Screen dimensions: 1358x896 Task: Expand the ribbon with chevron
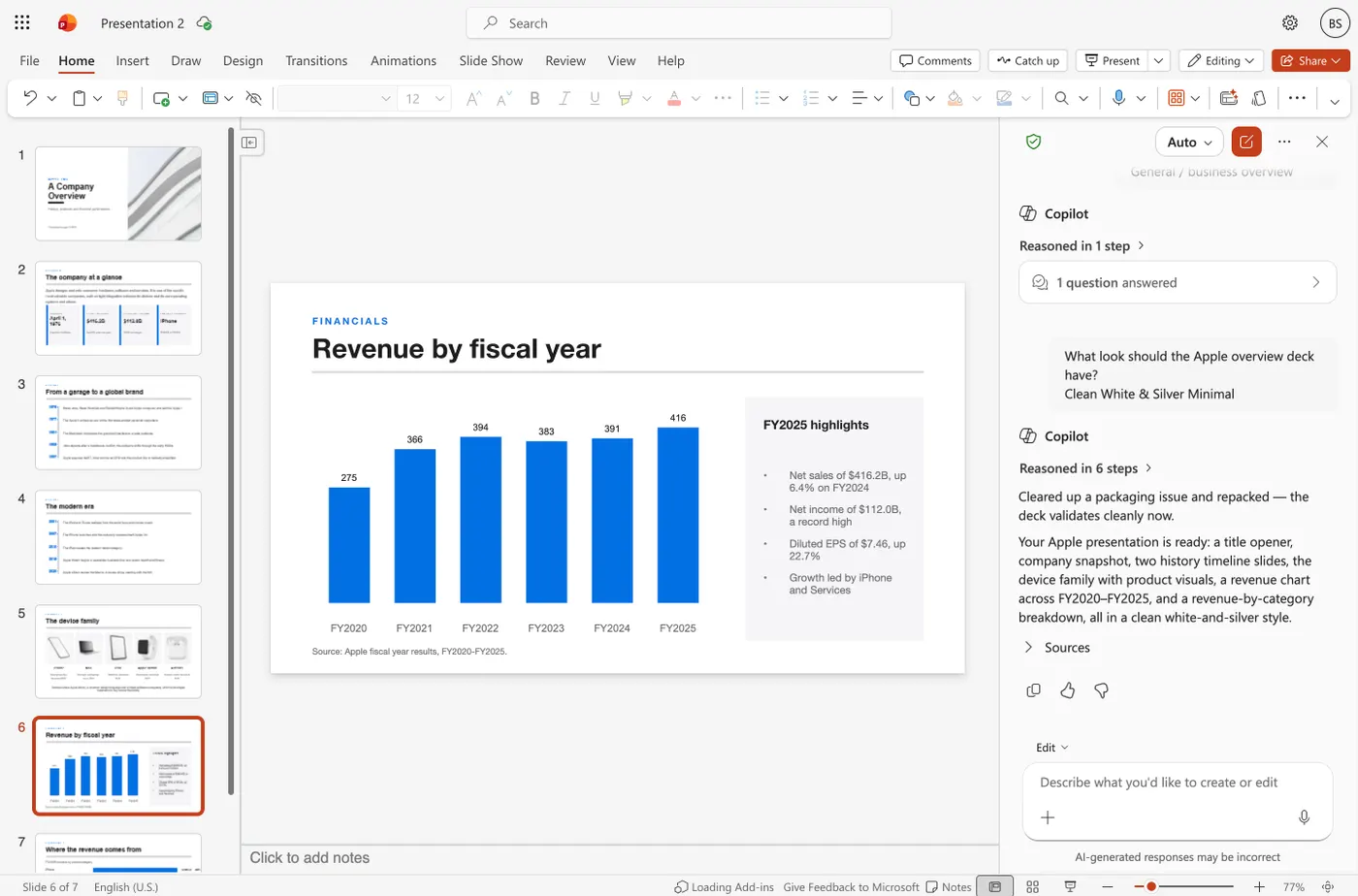tap(1335, 100)
